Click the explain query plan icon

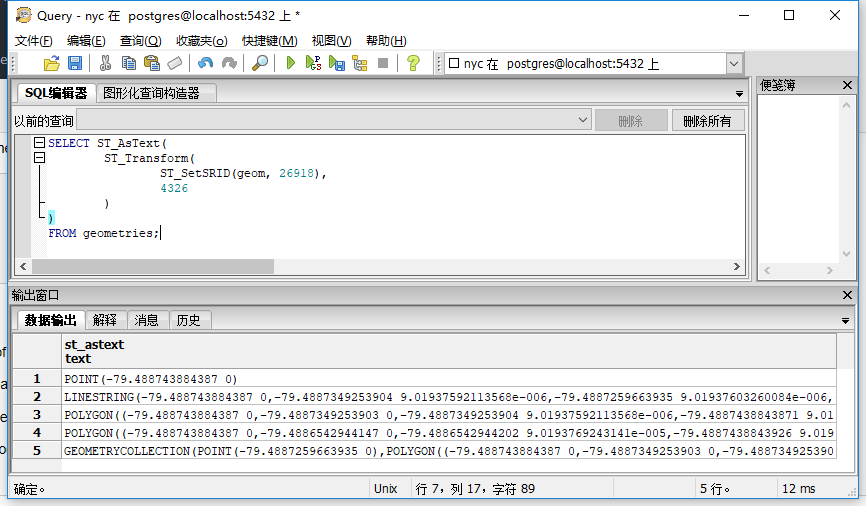[x=360, y=64]
